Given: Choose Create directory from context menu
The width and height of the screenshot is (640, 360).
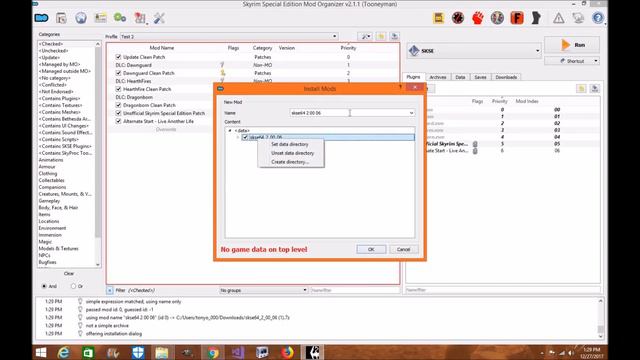Looking at the screenshot, I should point(291,162).
